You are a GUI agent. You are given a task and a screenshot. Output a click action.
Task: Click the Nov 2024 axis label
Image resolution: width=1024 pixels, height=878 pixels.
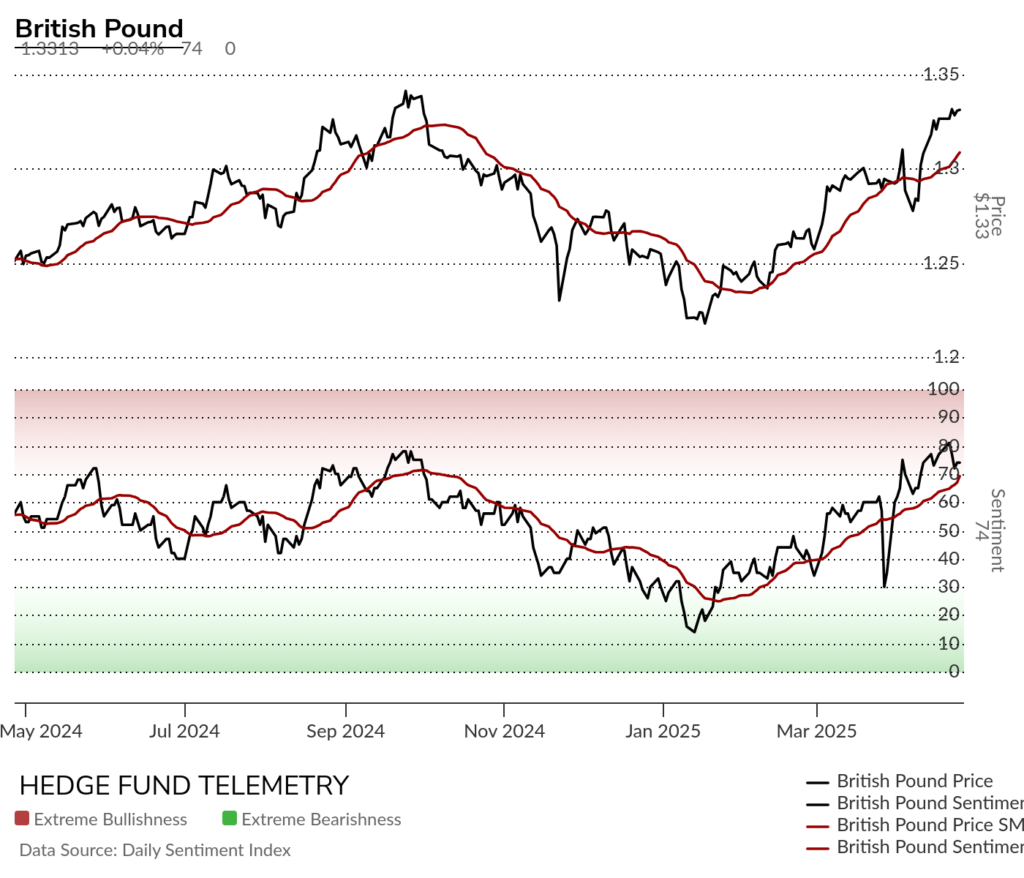tap(504, 731)
